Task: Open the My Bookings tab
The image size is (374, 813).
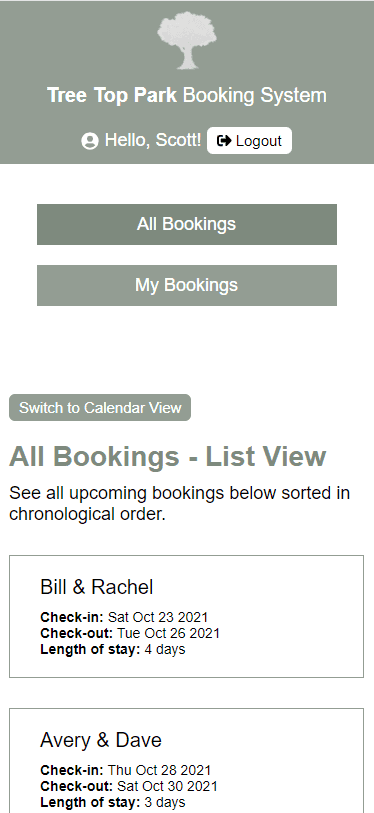Action: point(187,285)
